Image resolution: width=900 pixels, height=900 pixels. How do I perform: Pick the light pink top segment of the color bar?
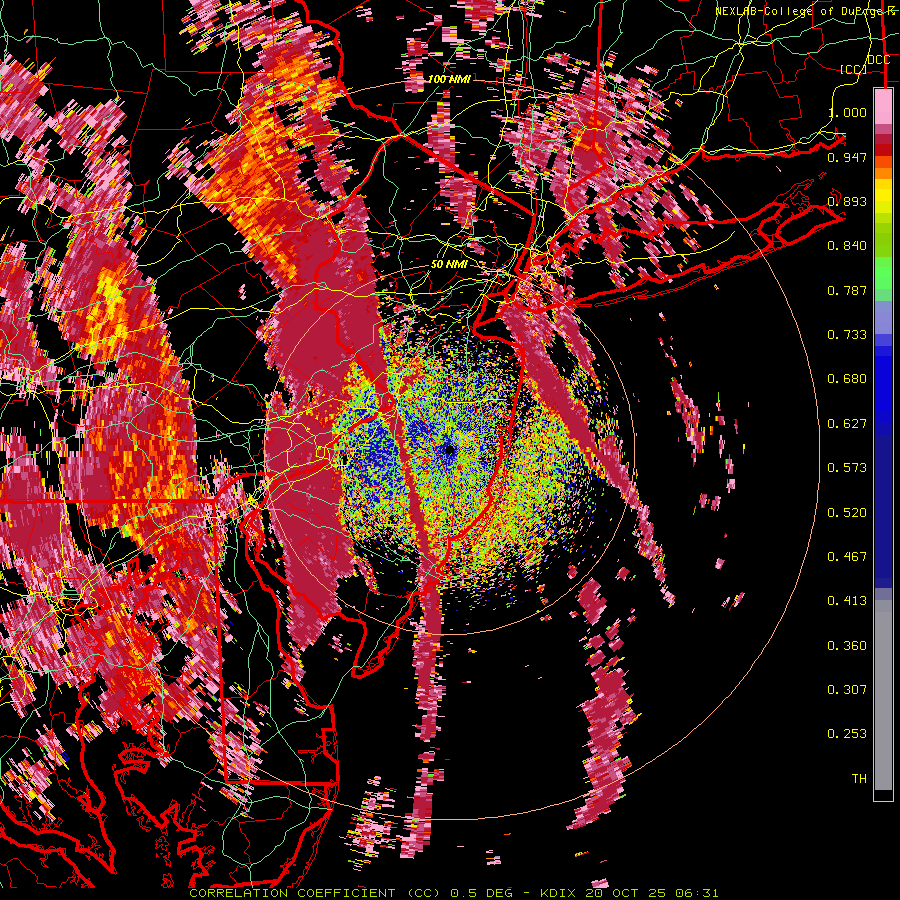[883, 106]
